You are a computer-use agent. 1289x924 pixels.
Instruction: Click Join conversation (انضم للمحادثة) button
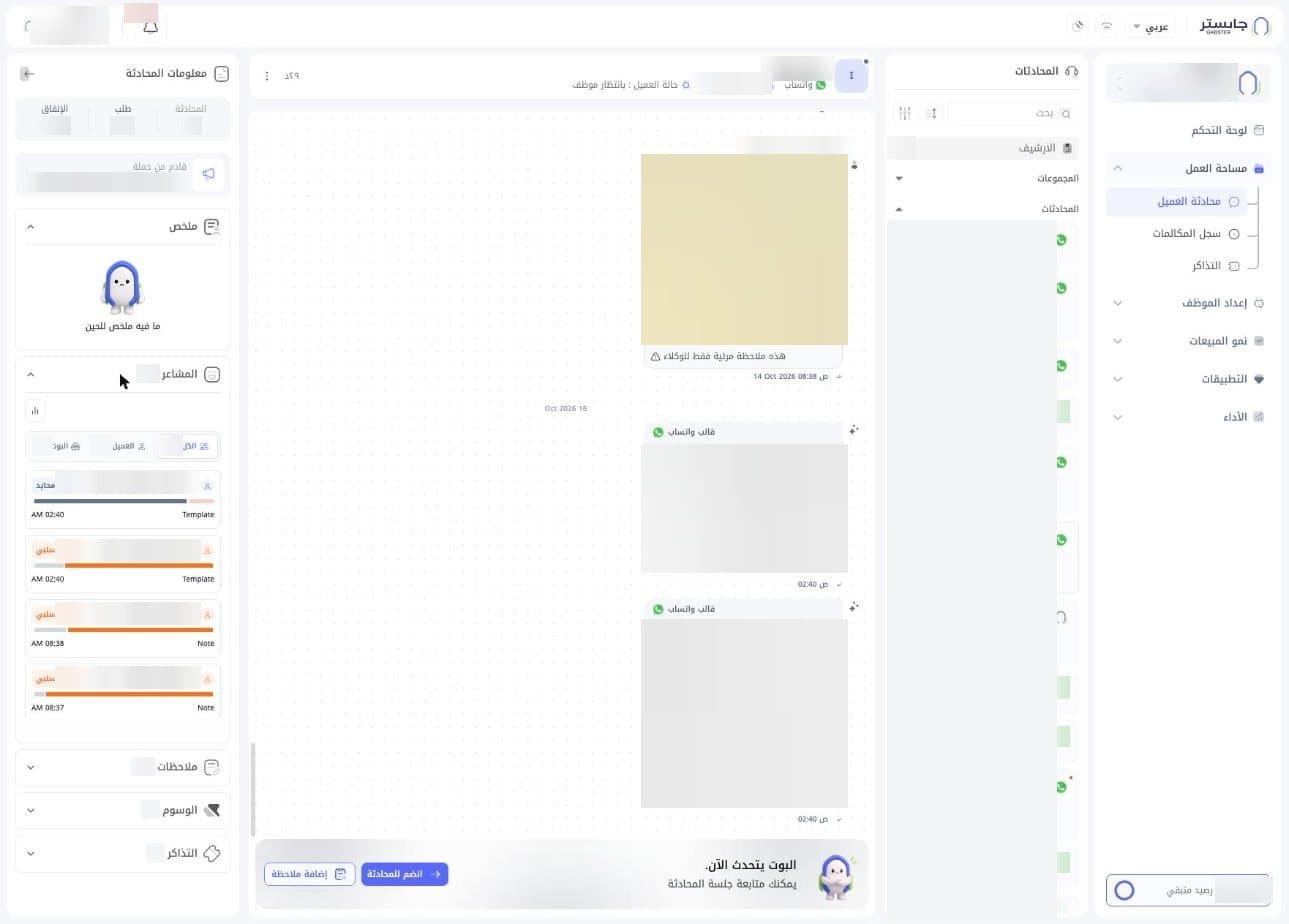[405, 874]
